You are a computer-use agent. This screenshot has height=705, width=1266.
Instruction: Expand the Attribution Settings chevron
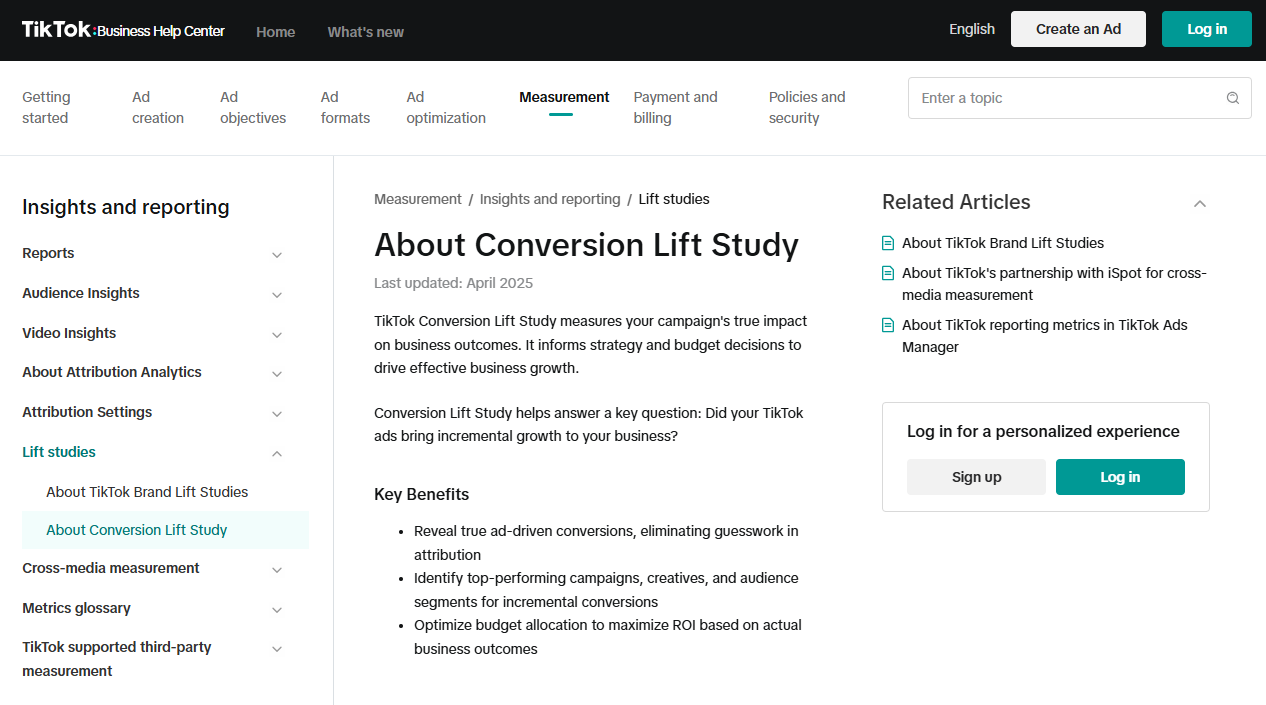pyautogui.click(x=277, y=414)
